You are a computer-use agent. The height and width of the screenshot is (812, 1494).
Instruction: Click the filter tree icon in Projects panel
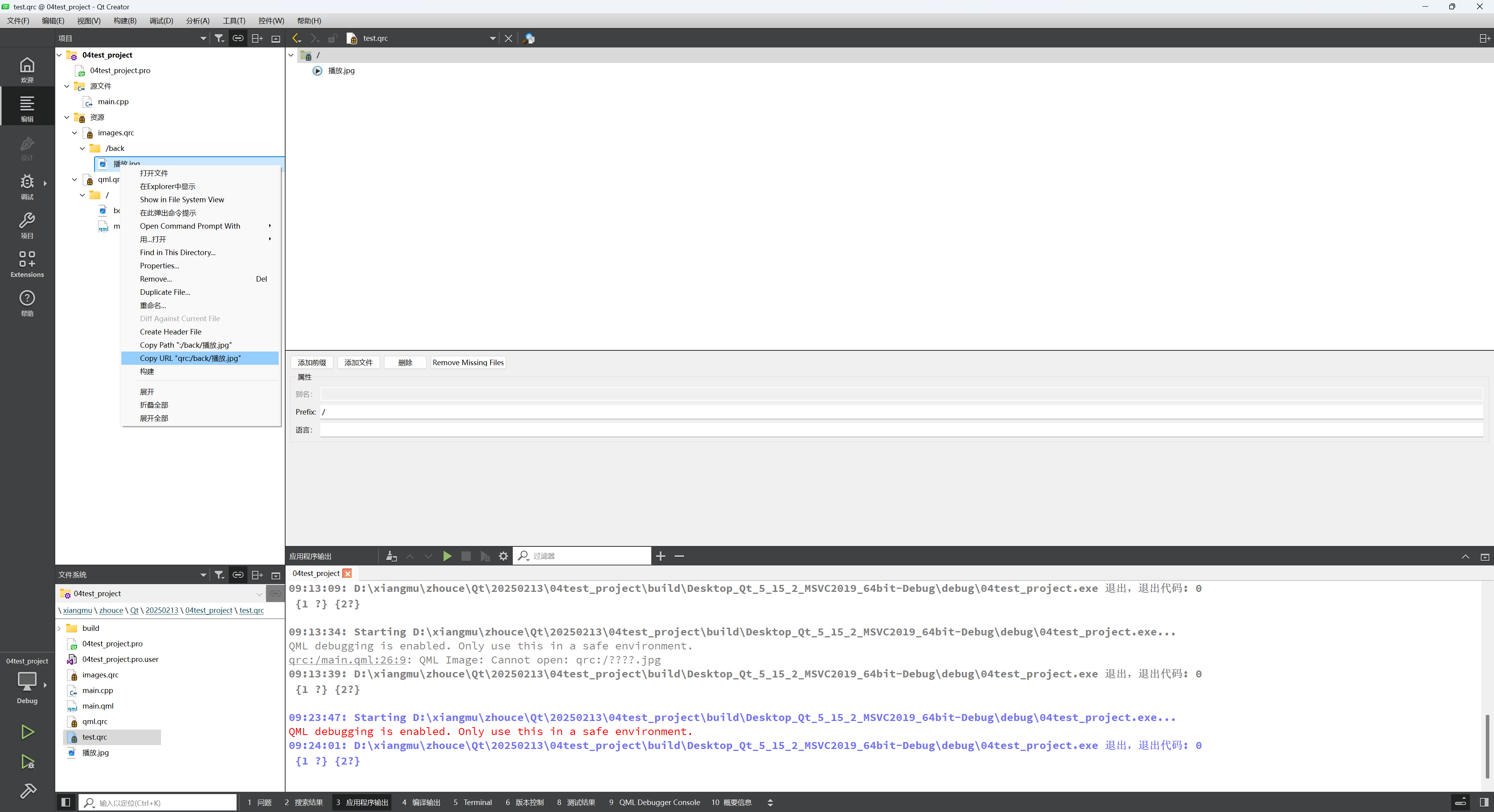[x=219, y=38]
